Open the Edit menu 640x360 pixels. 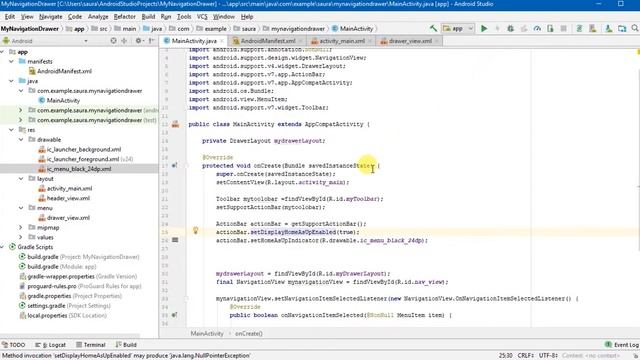pyautogui.click(x=9, y=17)
